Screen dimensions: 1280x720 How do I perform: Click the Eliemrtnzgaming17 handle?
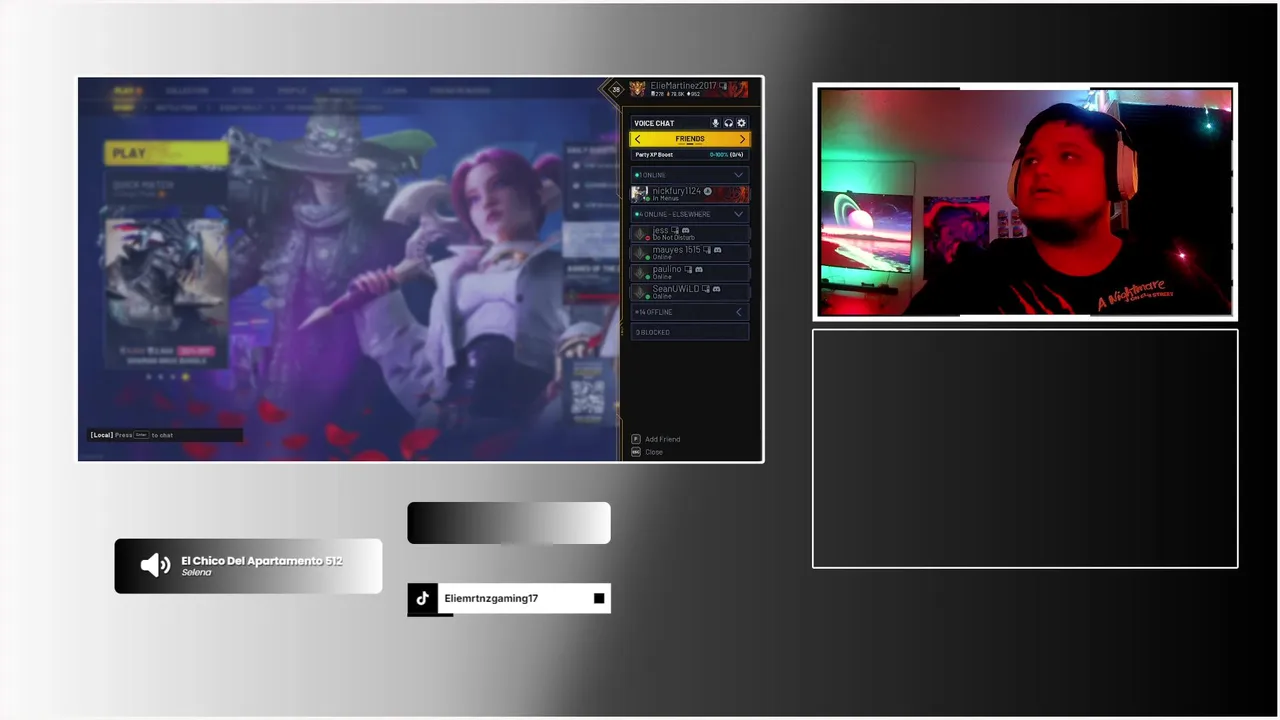click(x=491, y=598)
